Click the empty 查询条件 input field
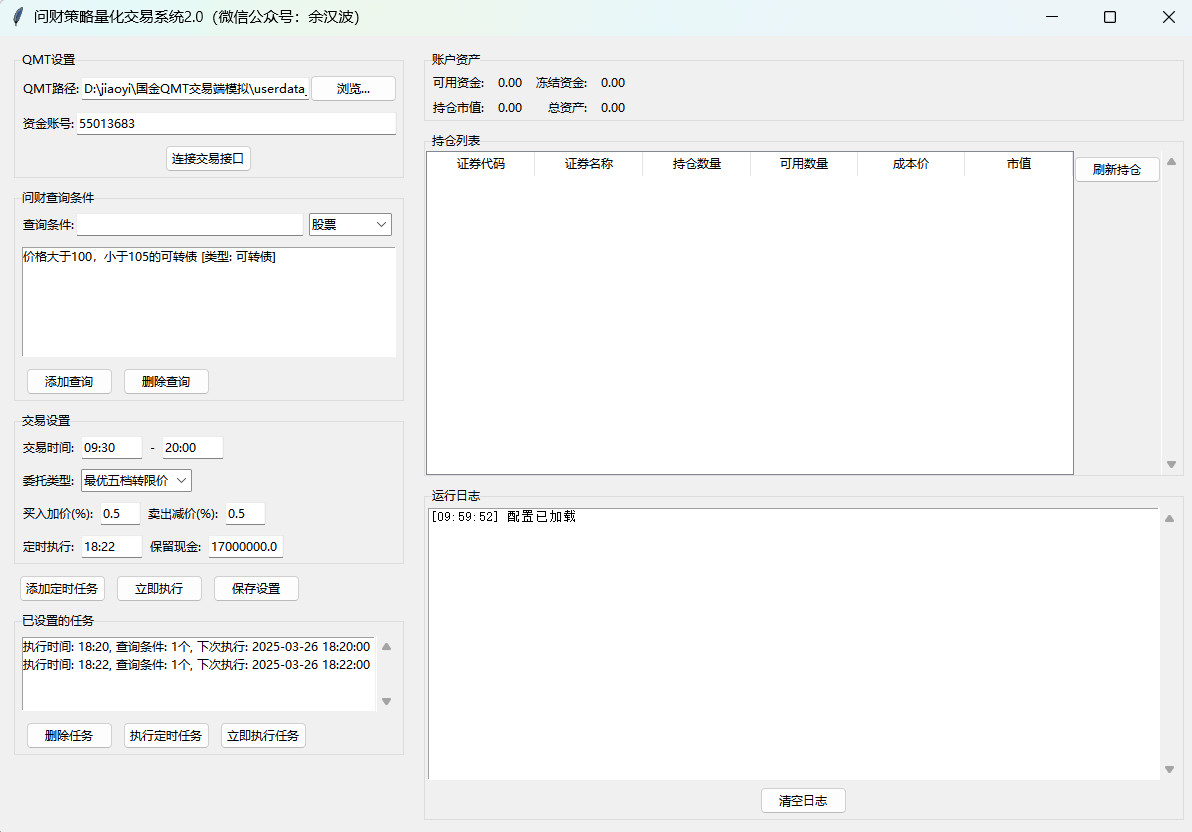This screenshot has width=1192, height=832. click(190, 224)
